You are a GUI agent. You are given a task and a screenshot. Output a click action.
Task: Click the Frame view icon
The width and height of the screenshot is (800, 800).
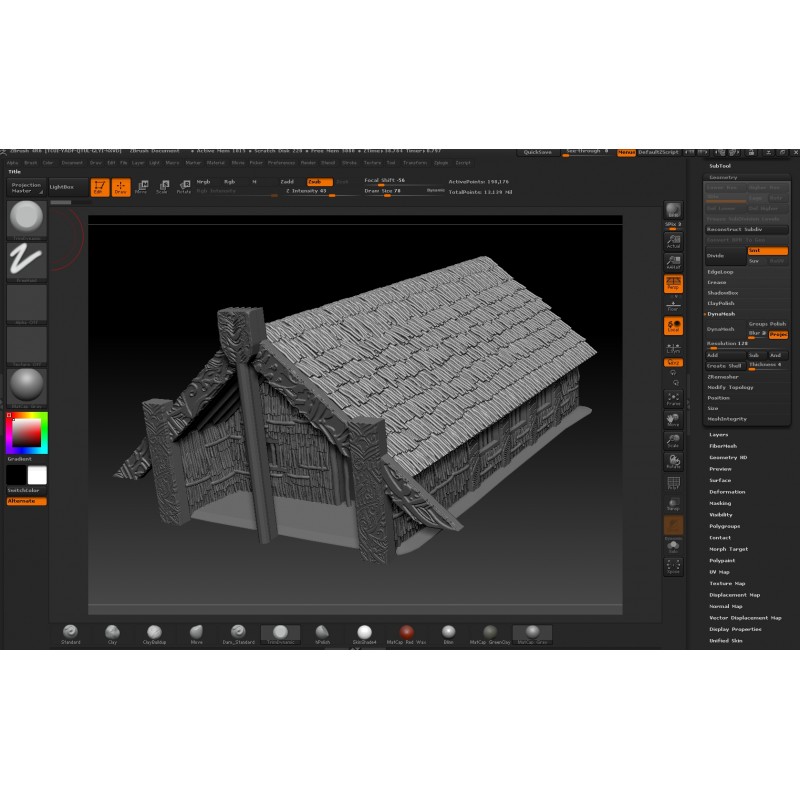point(674,397)
